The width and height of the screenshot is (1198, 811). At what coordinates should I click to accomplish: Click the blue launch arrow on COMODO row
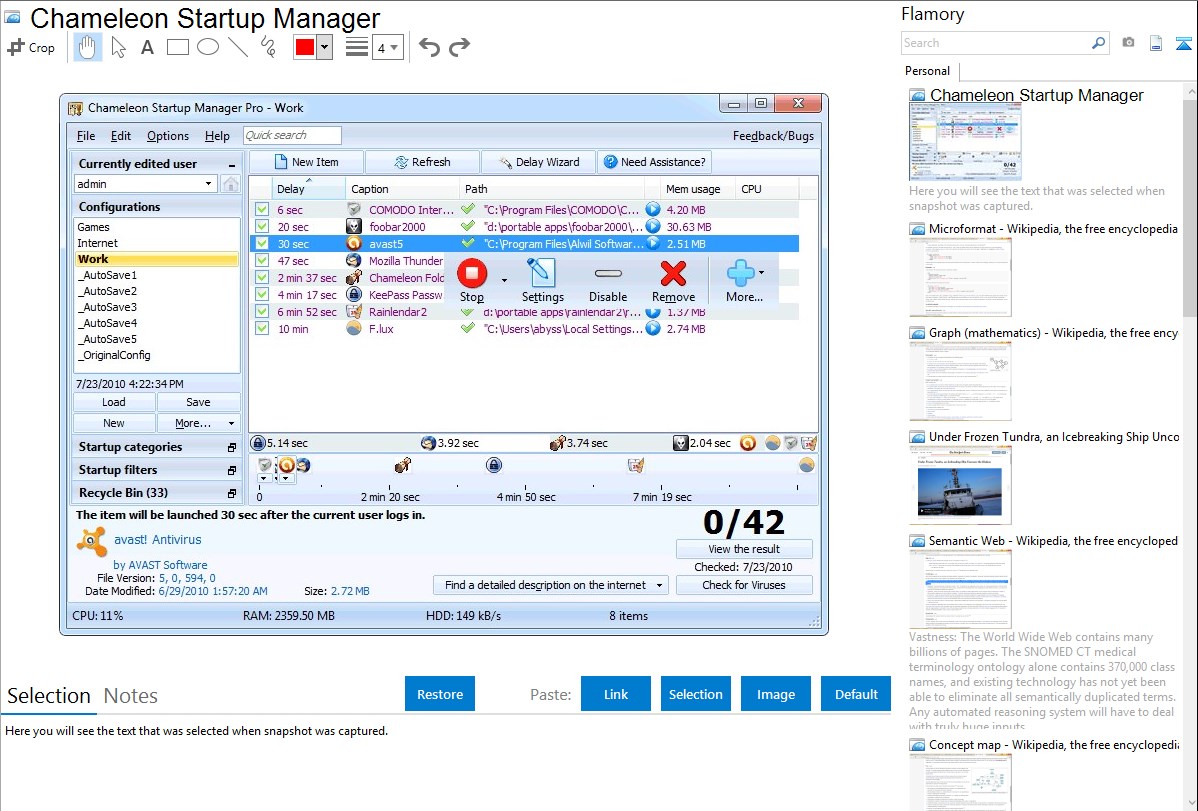pyautogui.click(x=652, y=209)
